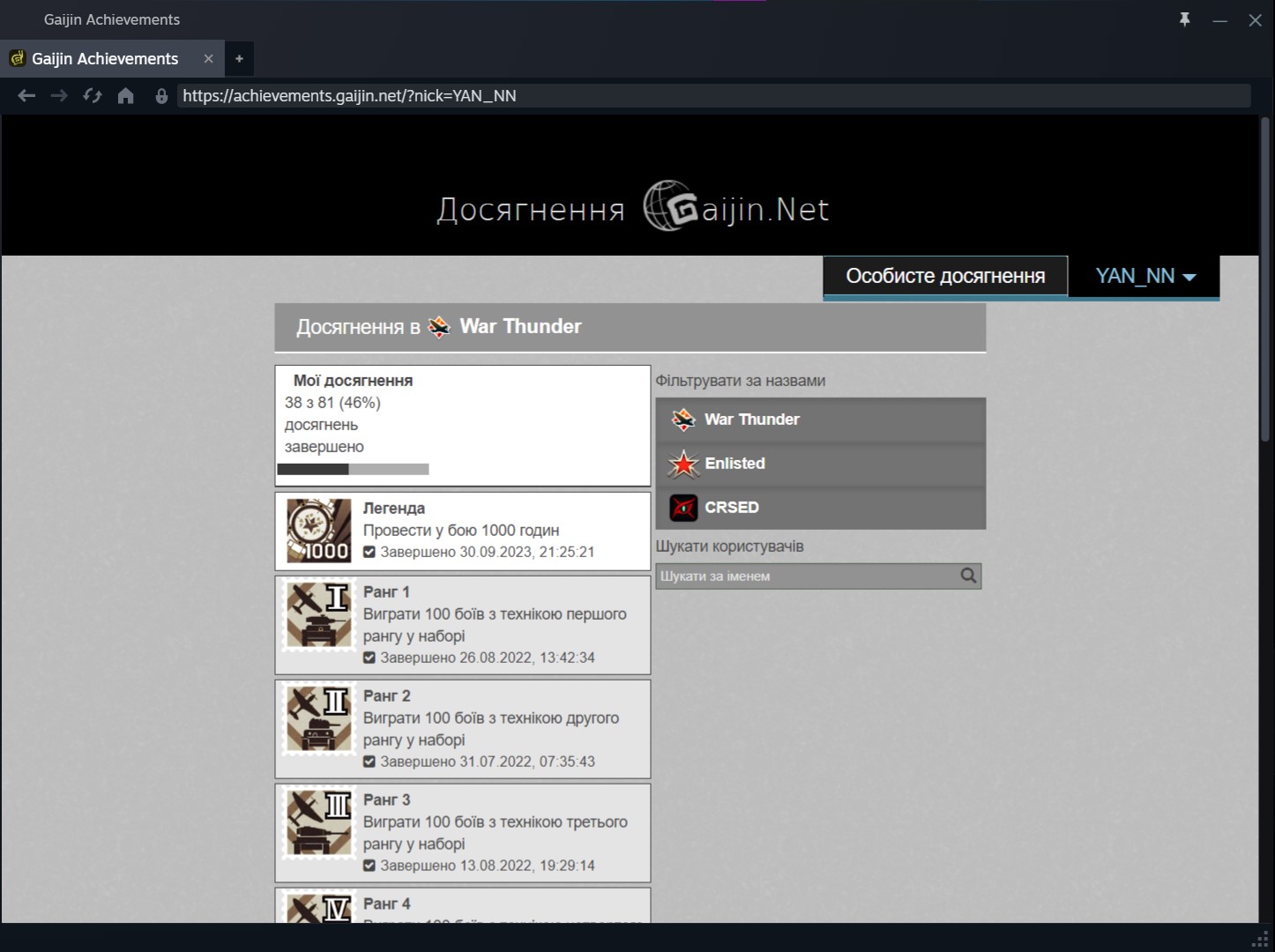The image size is (1275, 952).
Task: Click the War Thunder filter icon
Action: click(683, 420)
